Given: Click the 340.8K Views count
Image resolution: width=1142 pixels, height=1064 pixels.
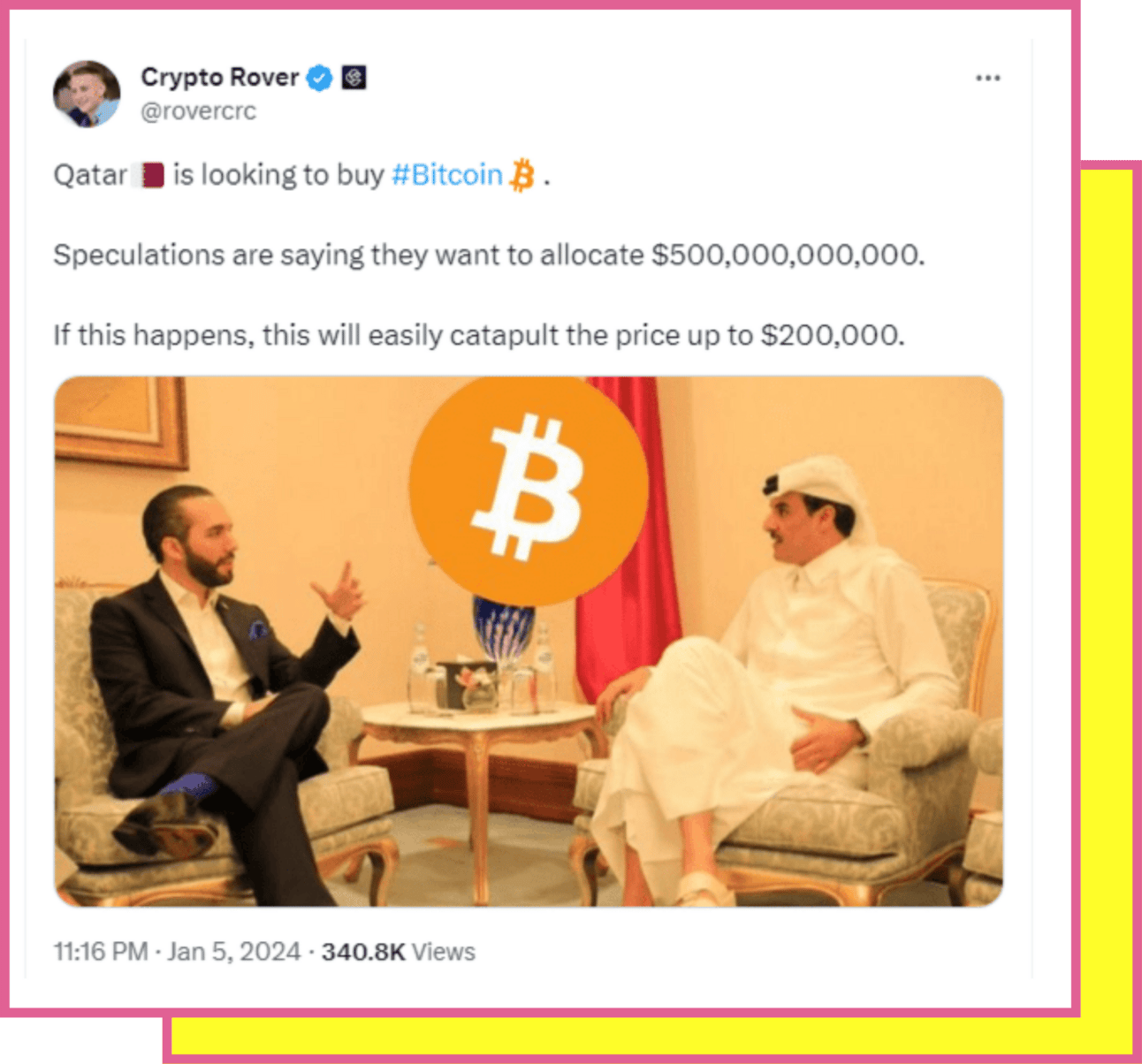Looking at the screenshot, I should click(399, 952).
